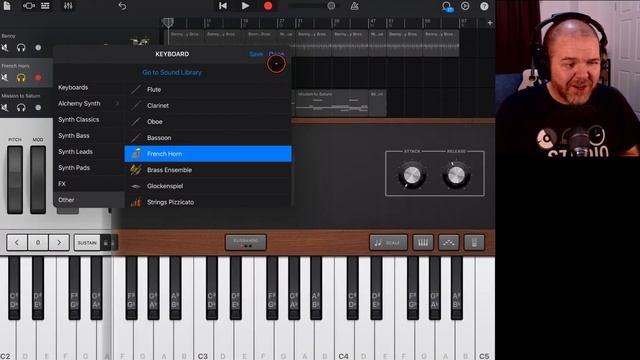This screenshot has height=360, width=640.
Task: Open keyboard controls settings icon
Action: coord(474,242)
